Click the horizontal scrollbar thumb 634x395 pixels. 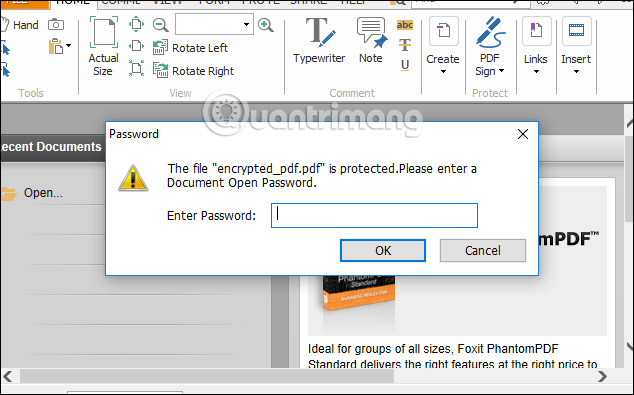point(207,376)
